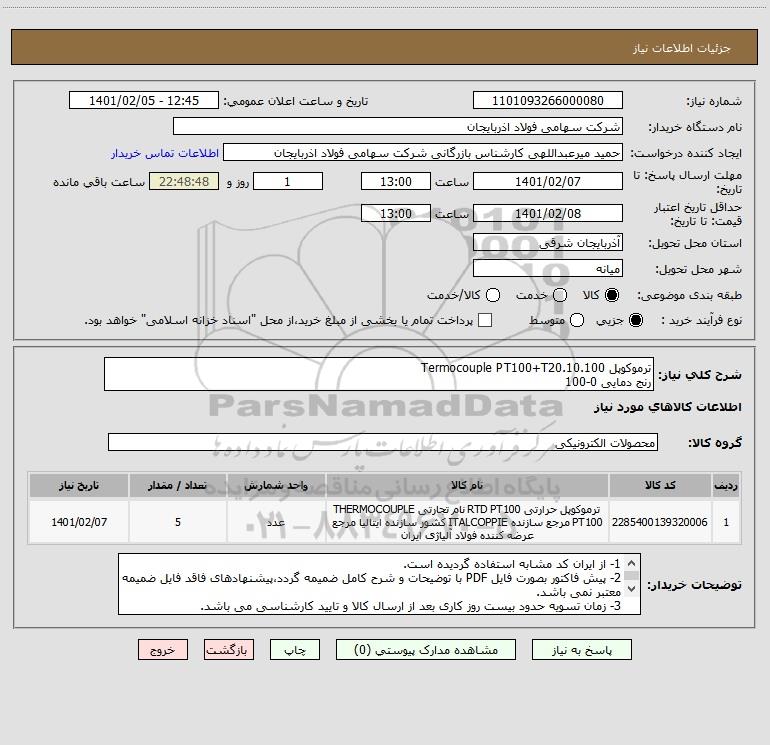This screenshot has height=745, width=770.
Task: Click the announcement date field 1401/02/05 - 12:45
Action: pyautogui.click(x=143, y=101)
